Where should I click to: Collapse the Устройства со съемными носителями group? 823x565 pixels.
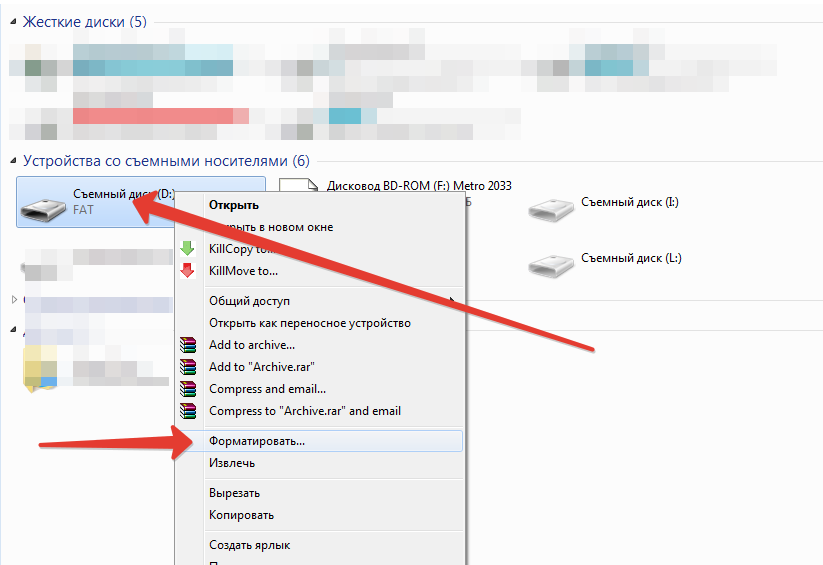tap(13, 161)
